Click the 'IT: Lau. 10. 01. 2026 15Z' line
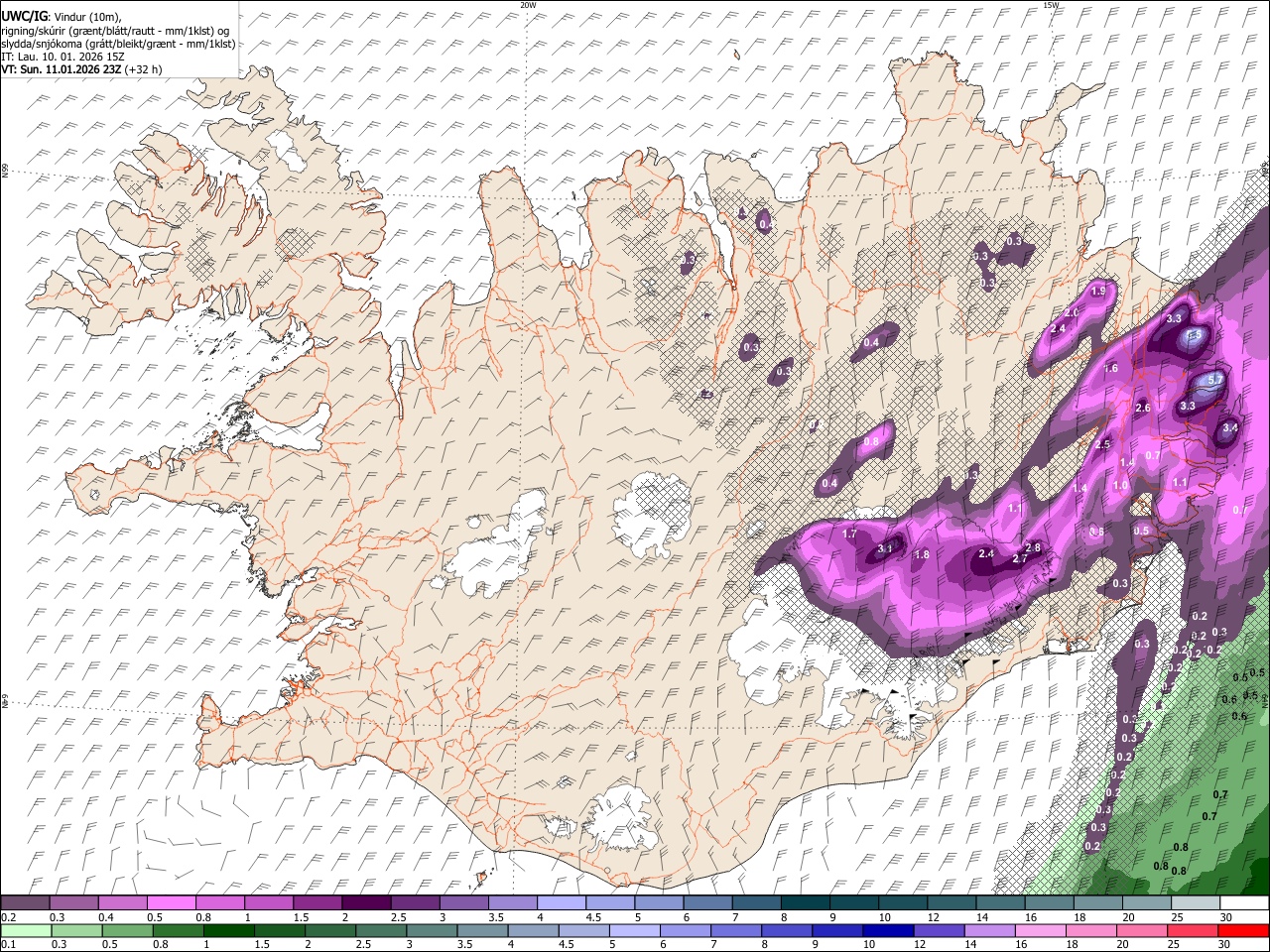This screenshot has height=952, width=1270. (63, 57)
